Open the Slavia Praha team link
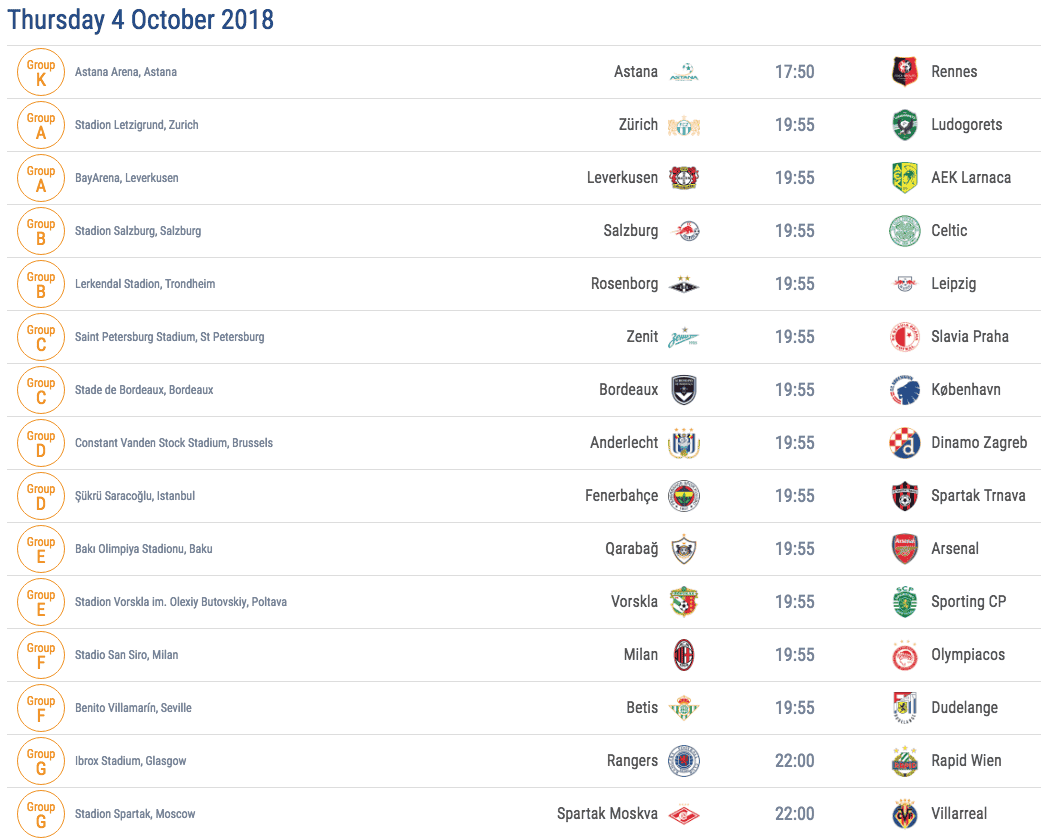This screenshot has height=838, width=1041. [x=969, y=337]
